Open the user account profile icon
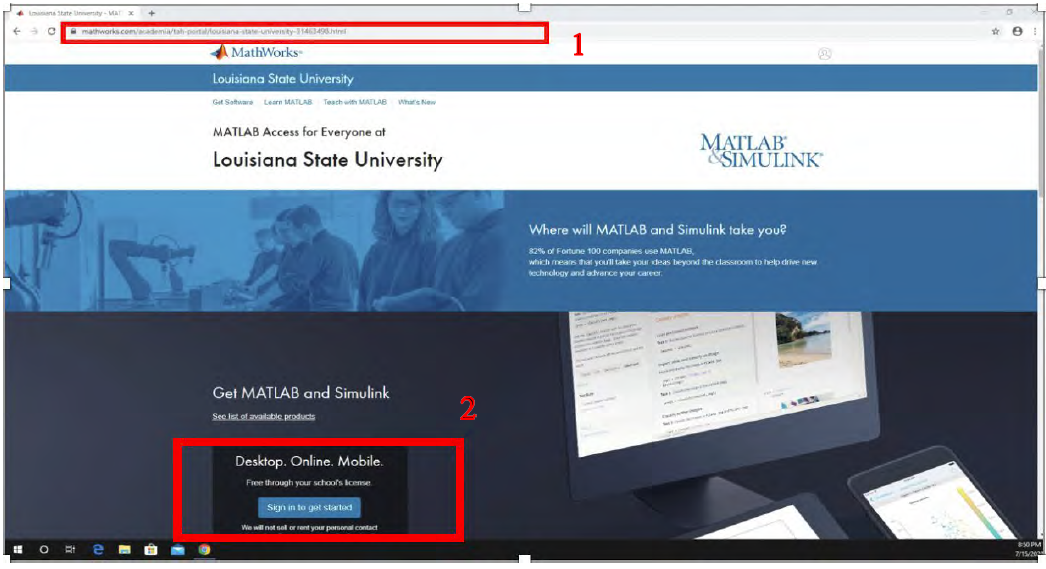Image resolution: width=1046 pixels, height=569 pixels. coord(824,54)
